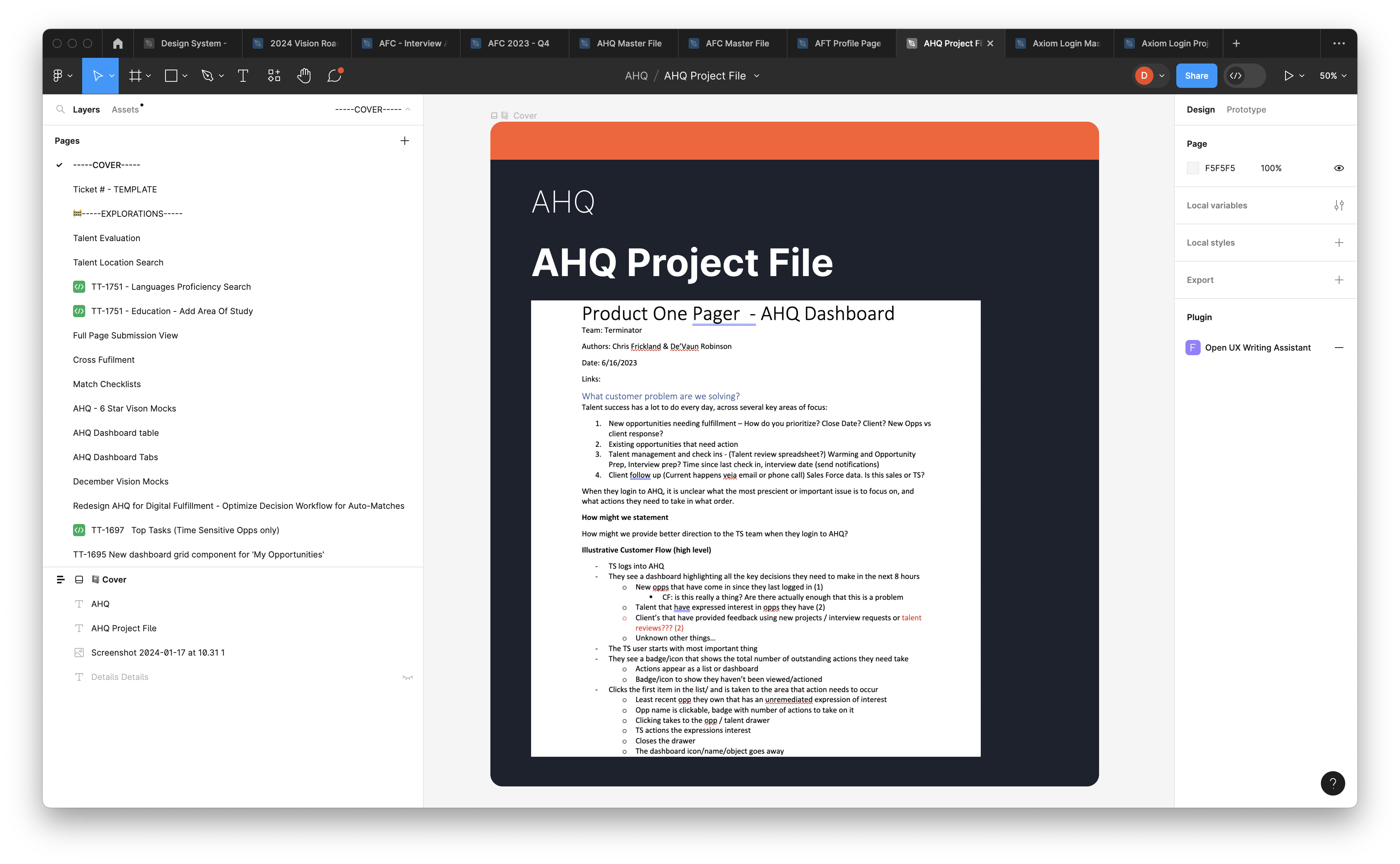Select the Hand tool

point(304,76)
